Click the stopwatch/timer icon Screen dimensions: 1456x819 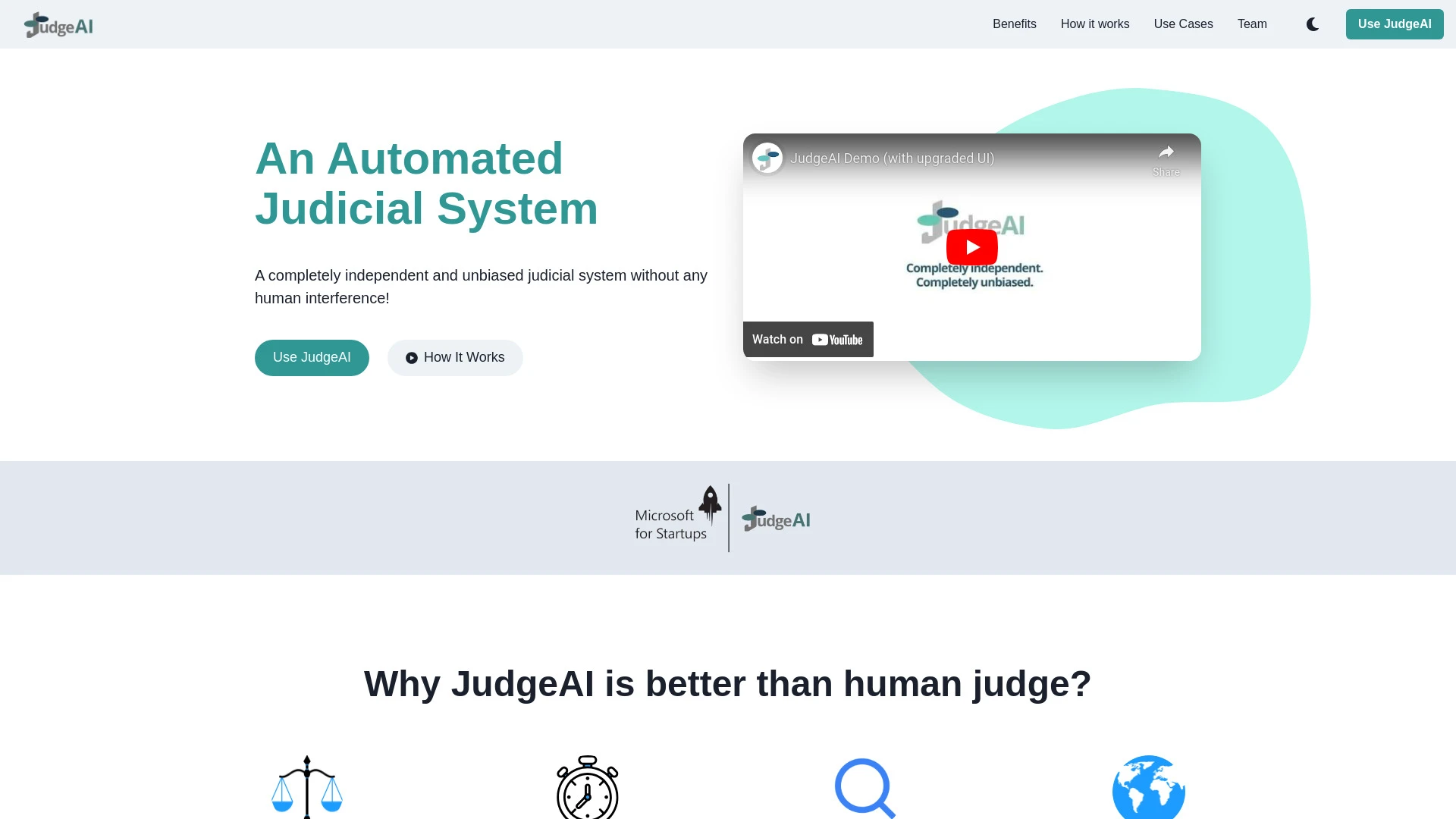coord(586,786)
